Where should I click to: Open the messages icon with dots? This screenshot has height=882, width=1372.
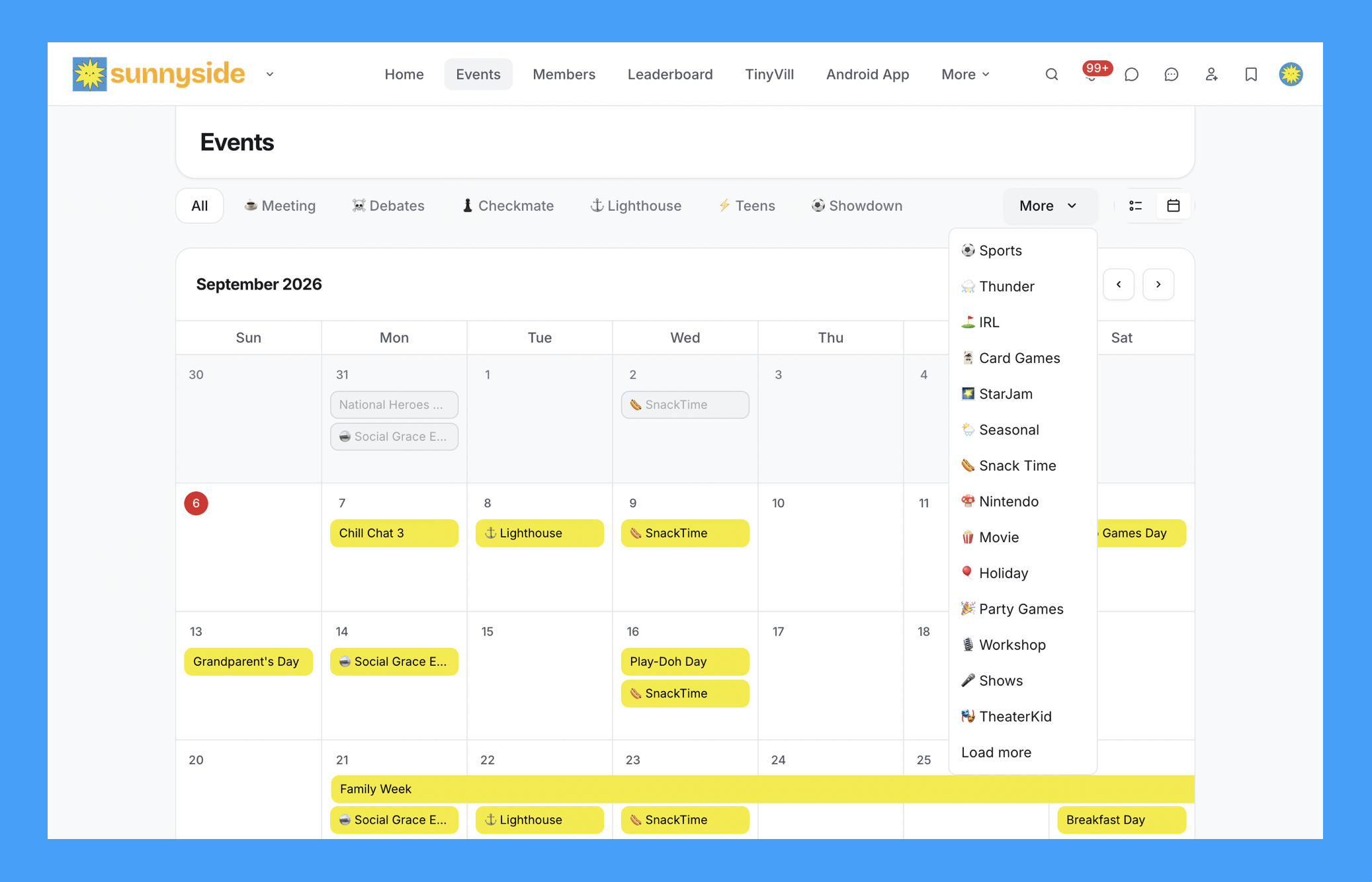click(1172, 75)
